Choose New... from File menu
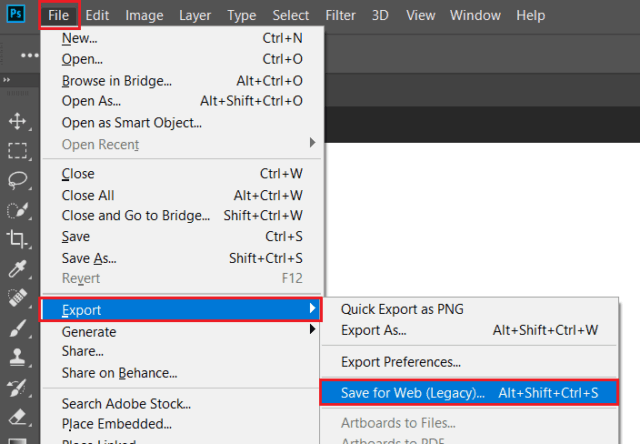The image size is (640, 444). tap(182, 38)
